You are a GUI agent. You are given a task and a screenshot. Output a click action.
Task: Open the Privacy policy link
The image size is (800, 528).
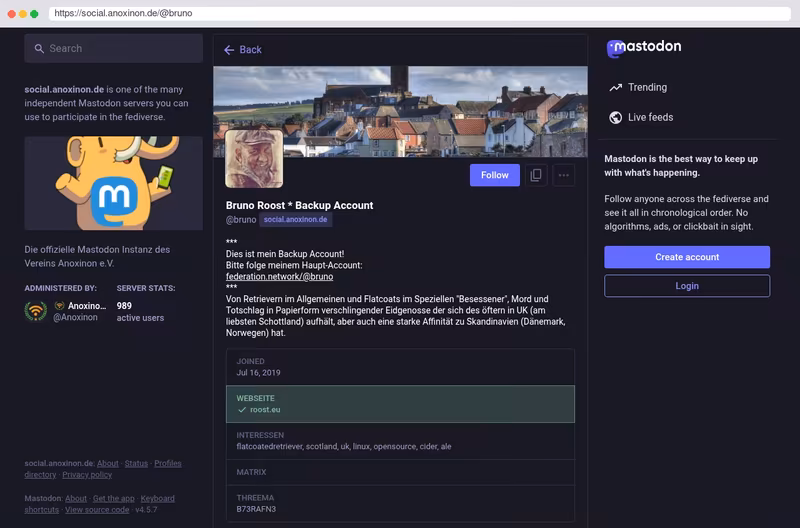pyautogui.click(x=87, y=474)
